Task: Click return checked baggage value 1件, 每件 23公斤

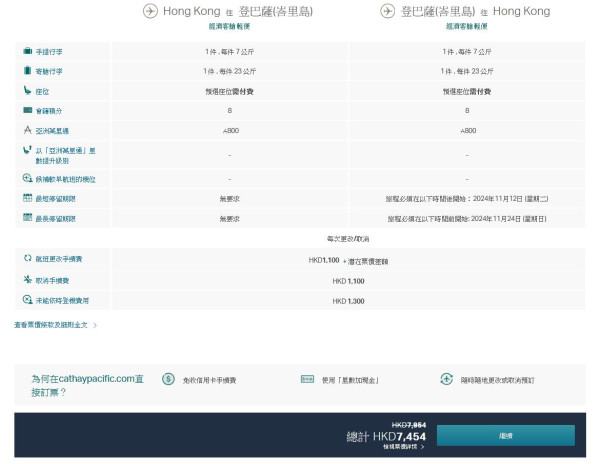Action: (x=467, y=71)
